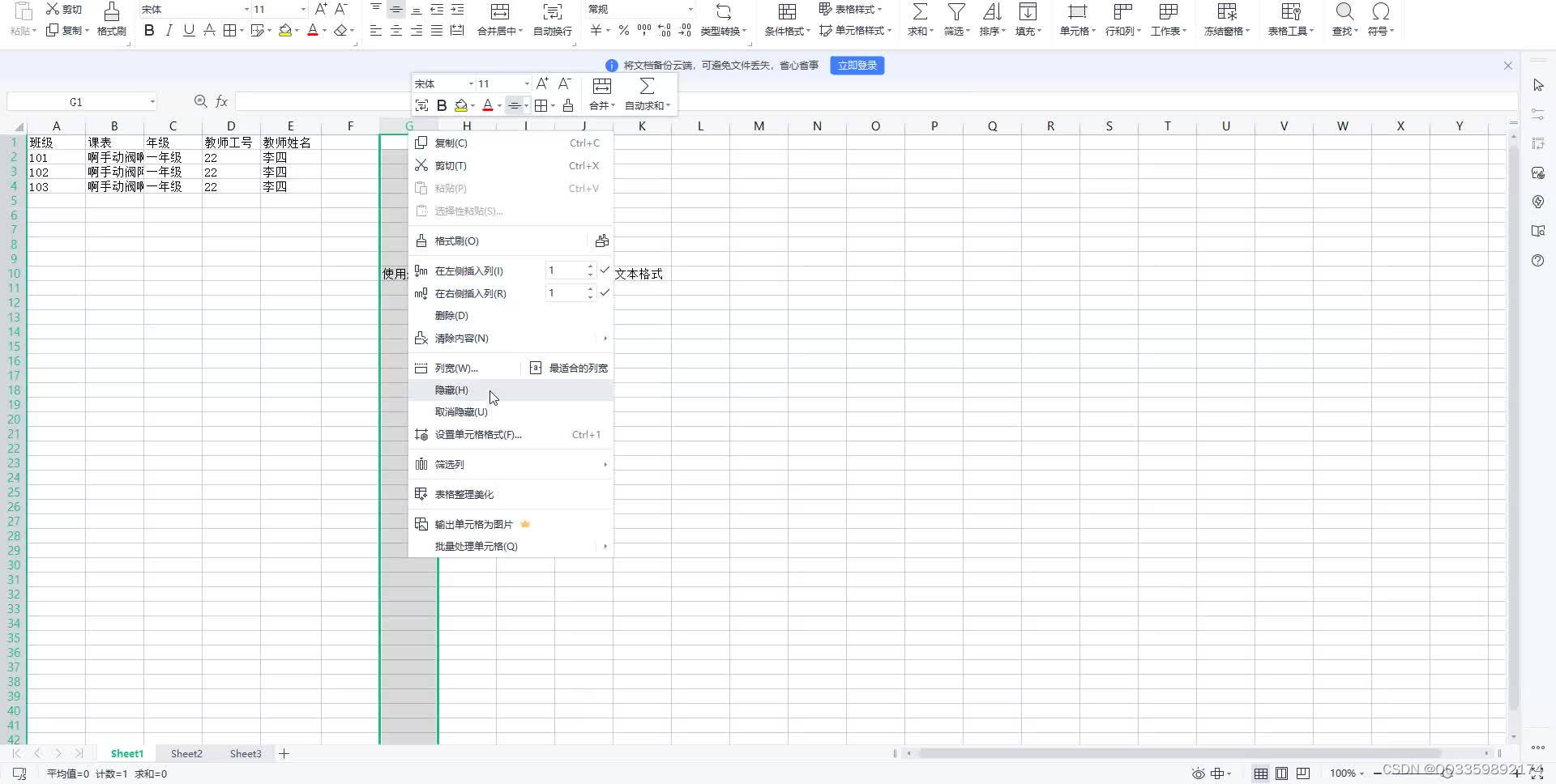The width and height of the screenshot is (1556, 784).
Task: Click the Type Convert (类型转换) icon
Action: [x=724, y=12]
